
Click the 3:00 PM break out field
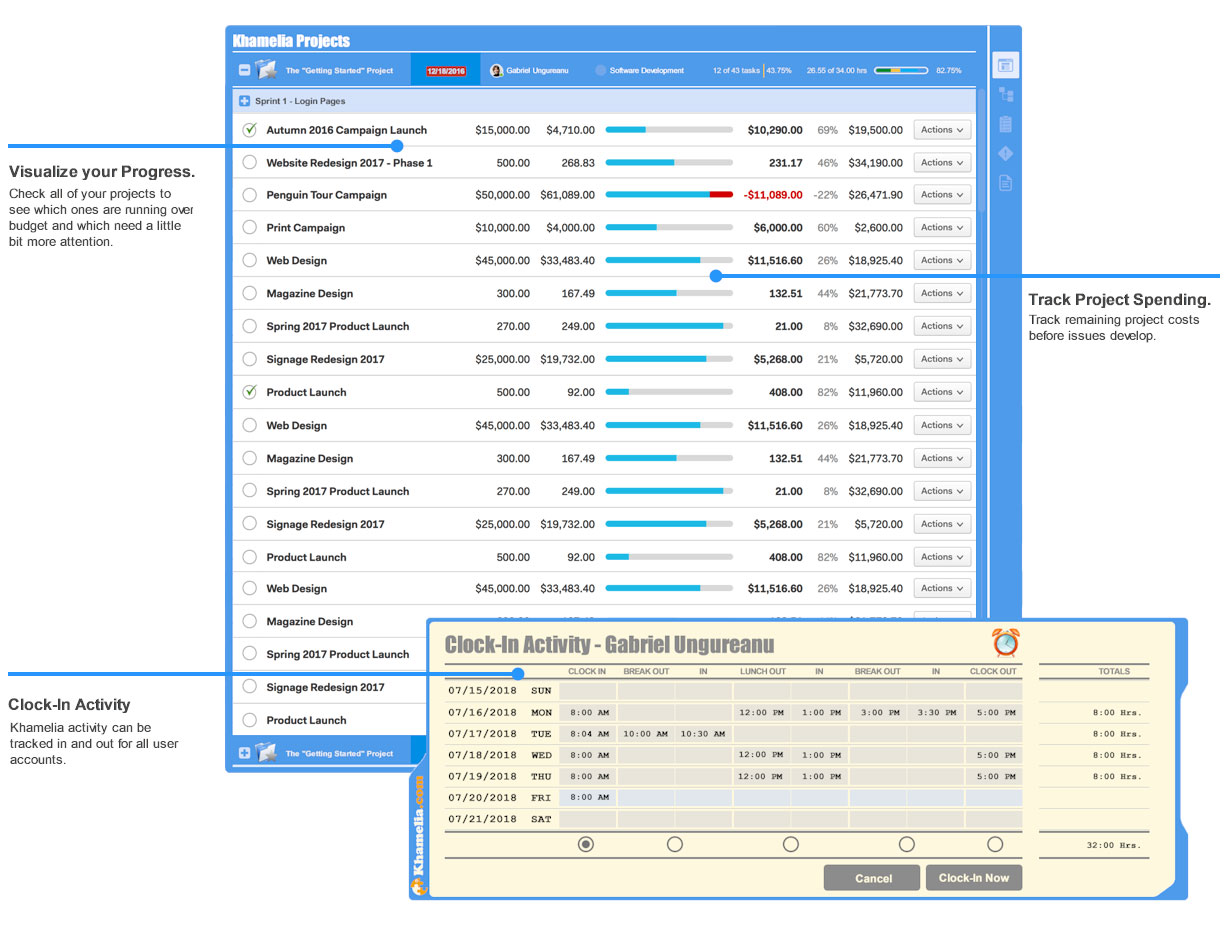point(877,713)
